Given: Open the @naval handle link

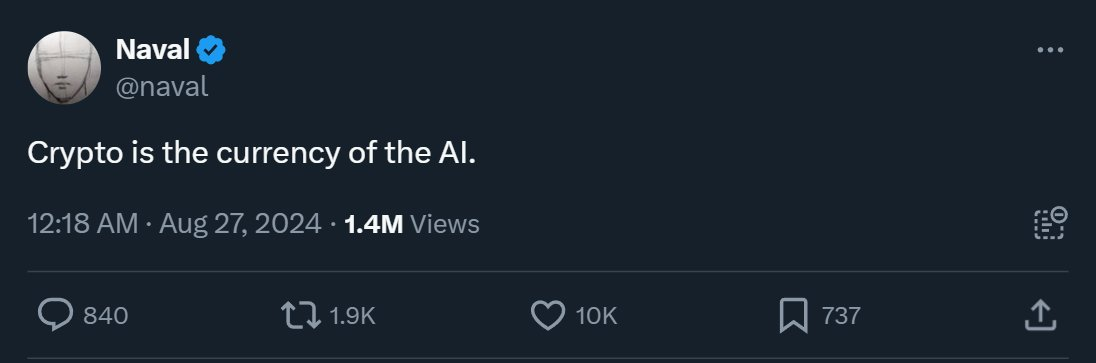Looking at the screenshot, I should [161, 87].
